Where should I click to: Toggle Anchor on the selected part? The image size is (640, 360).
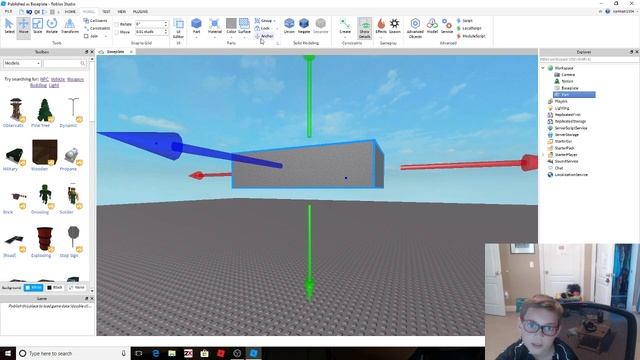(x=264, y=36)
